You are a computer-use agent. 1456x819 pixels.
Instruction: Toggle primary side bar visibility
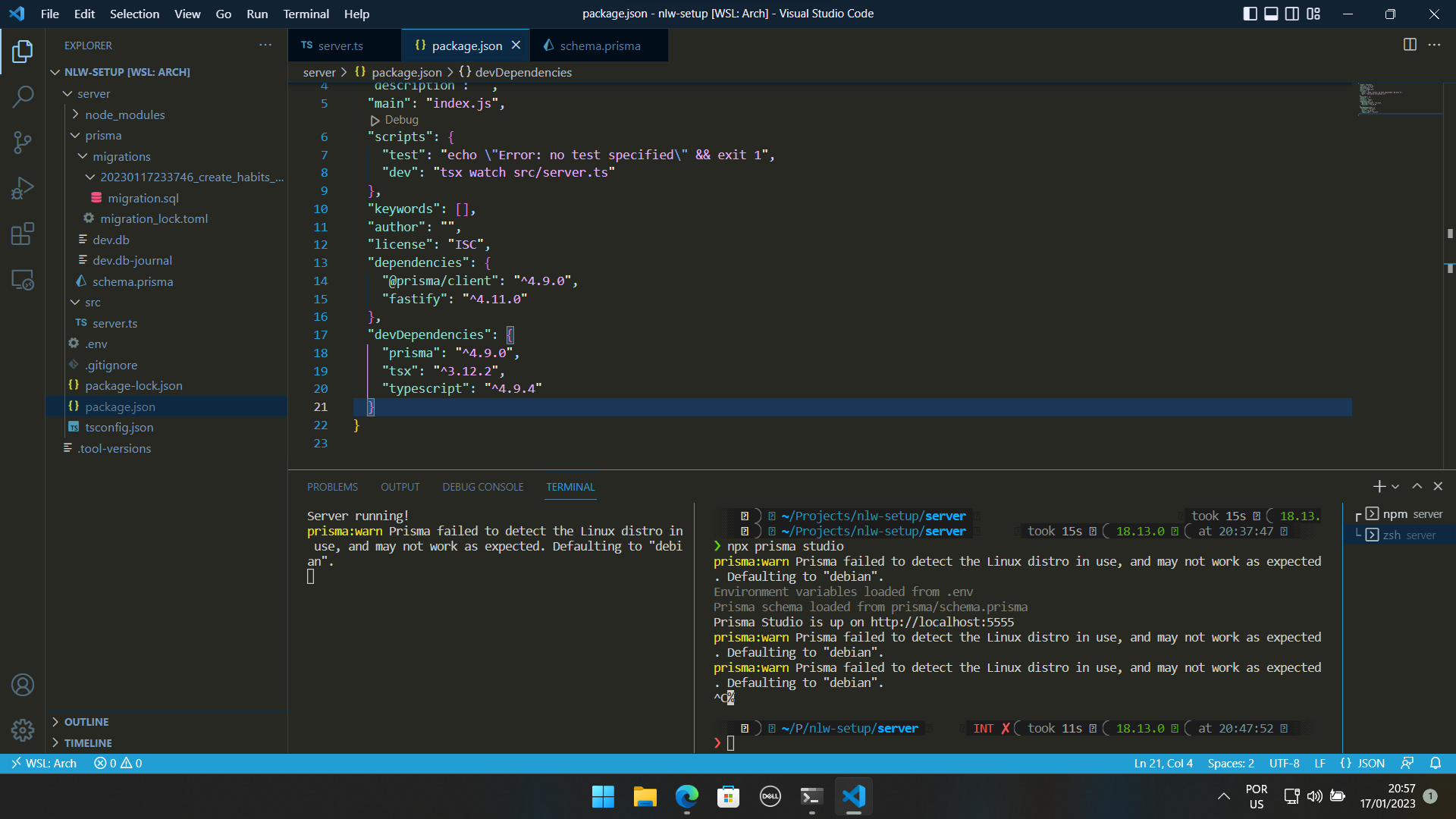(x=1250, y=14)
